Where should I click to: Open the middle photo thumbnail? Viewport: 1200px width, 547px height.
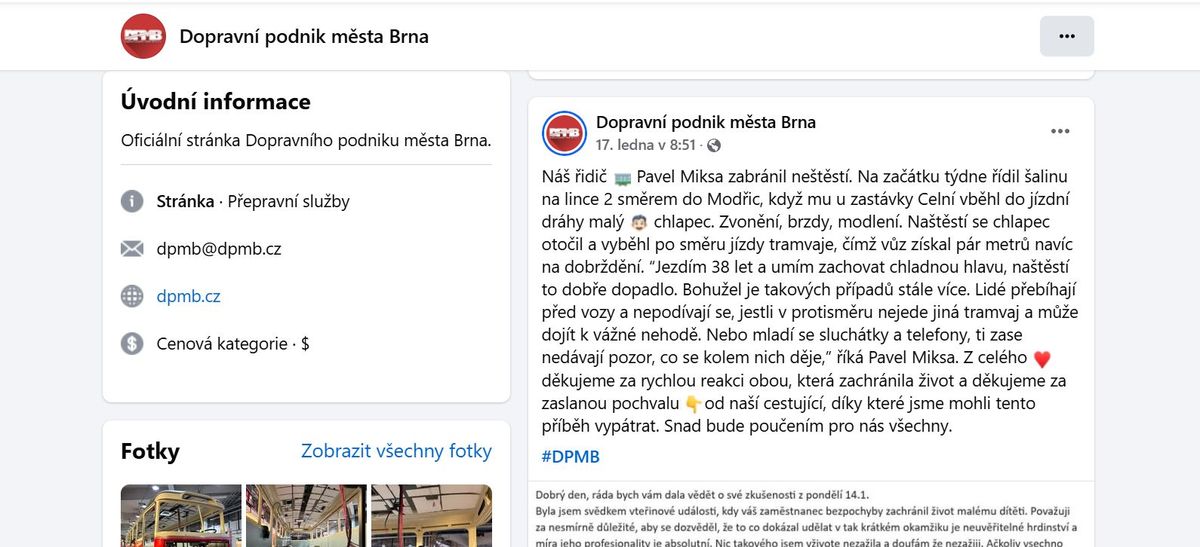pos(306,516)
